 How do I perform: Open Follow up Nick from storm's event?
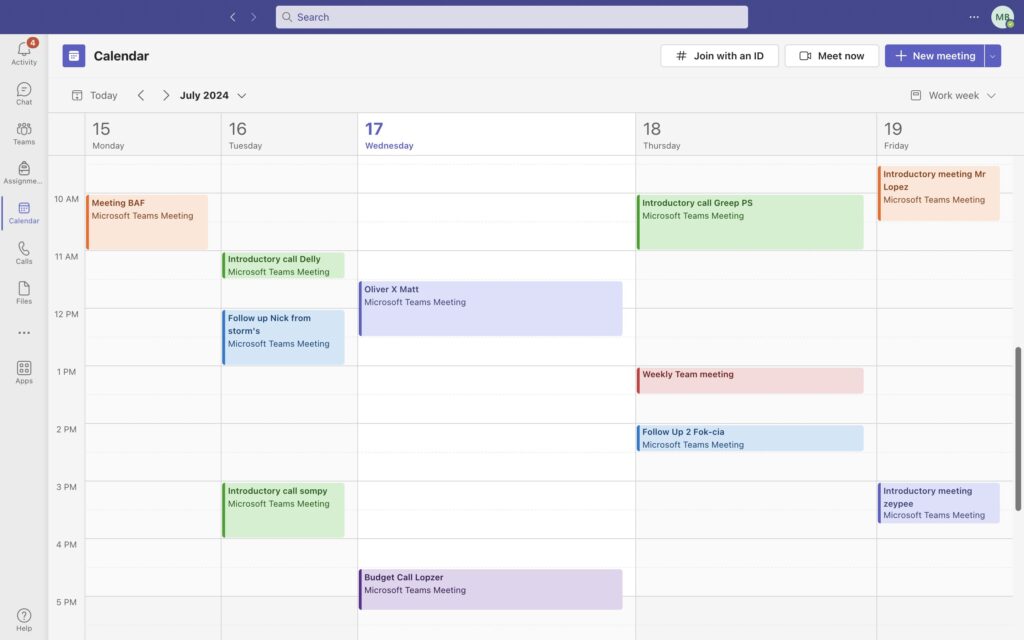[x=283, y=337]
